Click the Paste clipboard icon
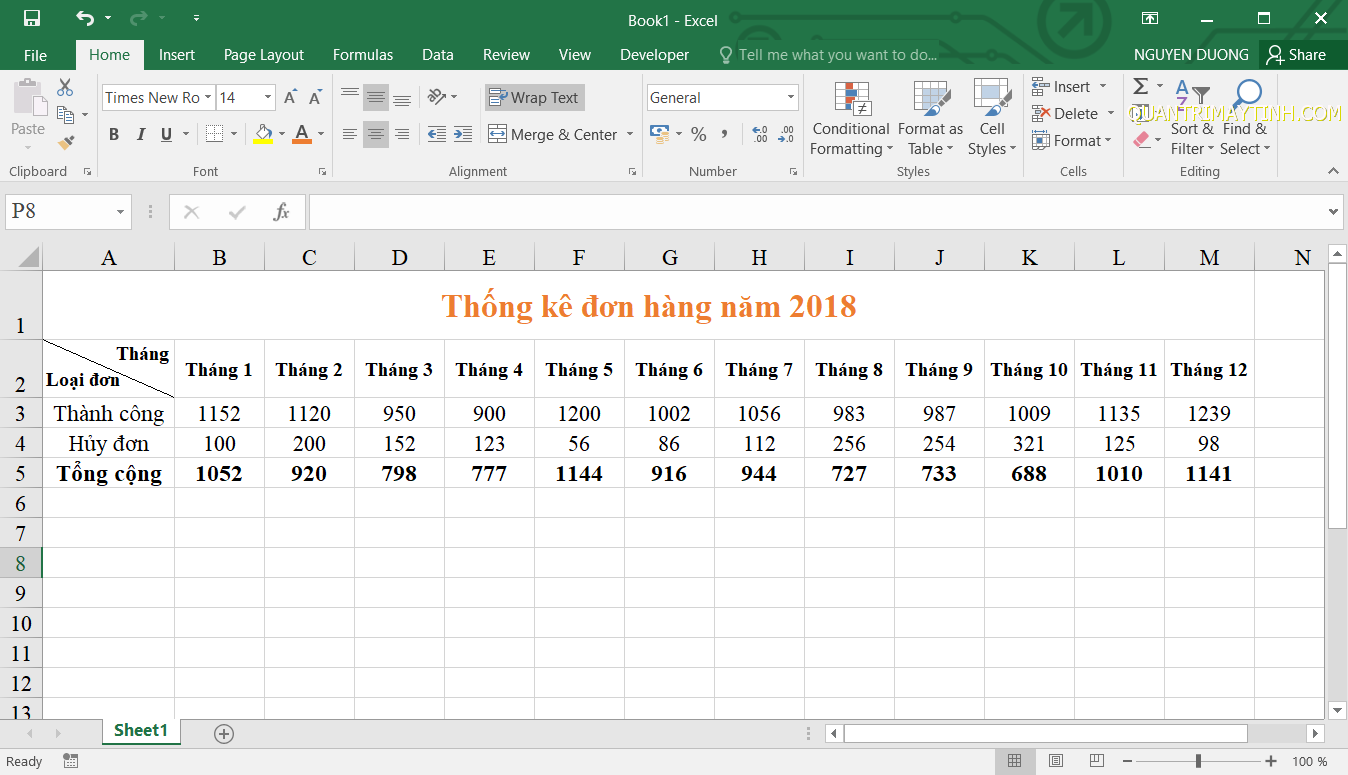This screenshot has width=1348, height=775. click(x=28, y=98)
